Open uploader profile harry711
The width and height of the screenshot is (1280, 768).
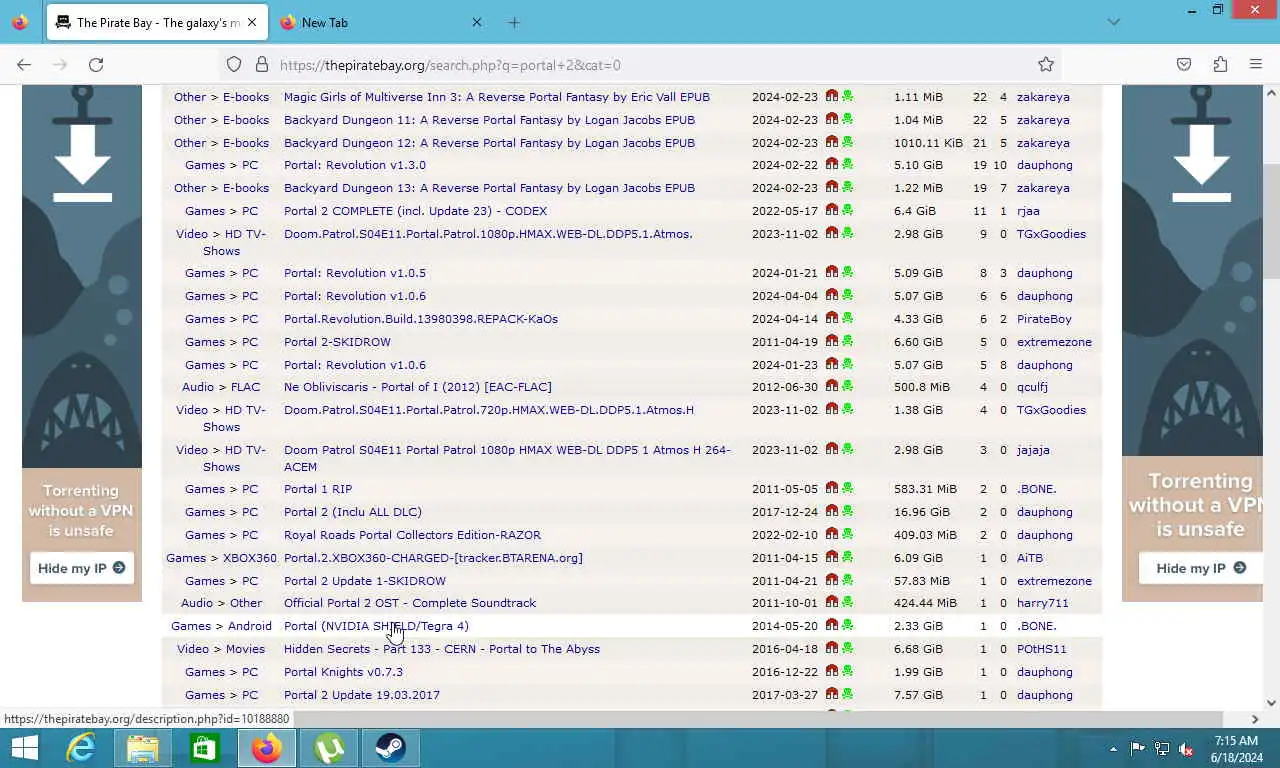(x=1043, y=603)
